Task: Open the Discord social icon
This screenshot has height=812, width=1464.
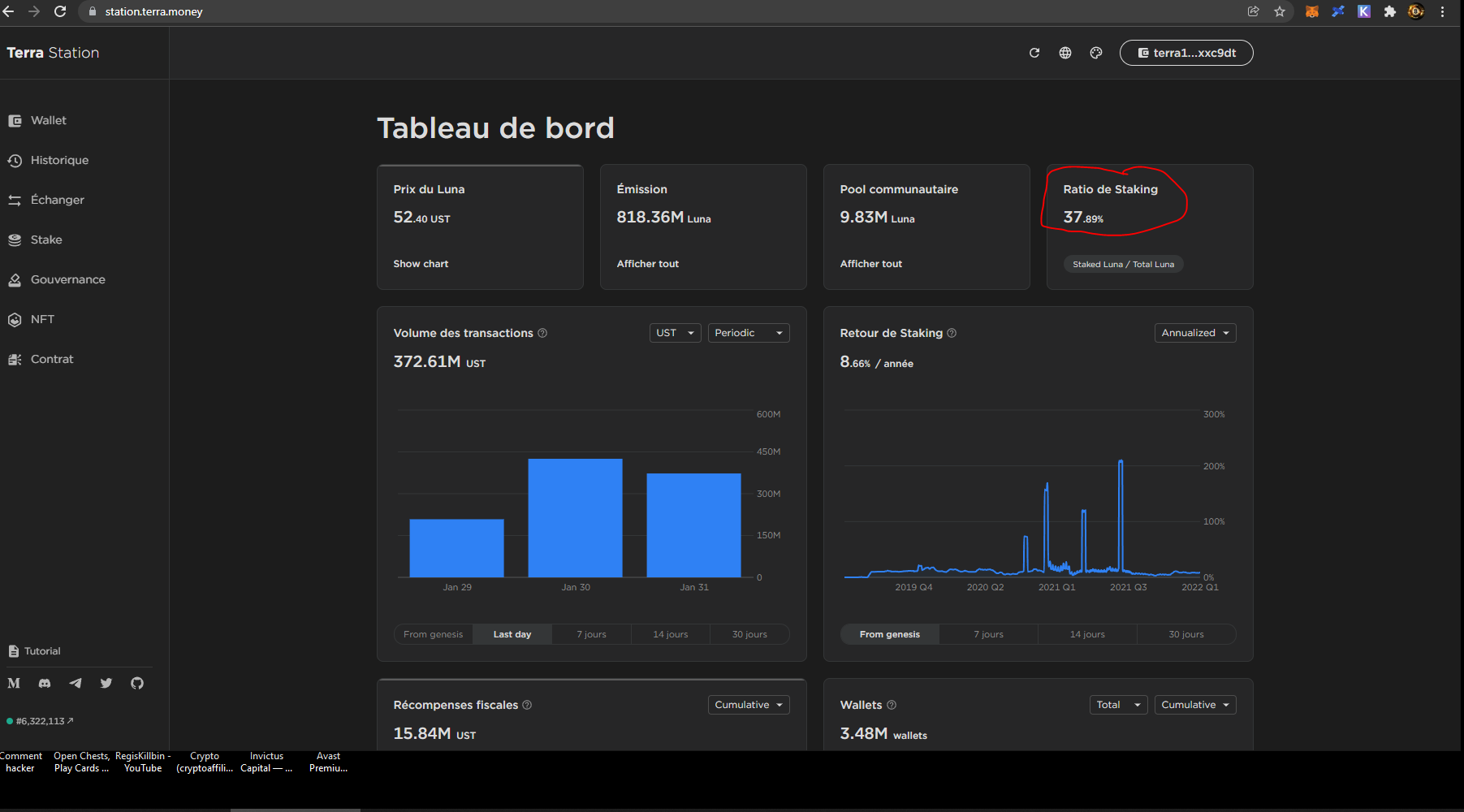Action: click(45, 683)
